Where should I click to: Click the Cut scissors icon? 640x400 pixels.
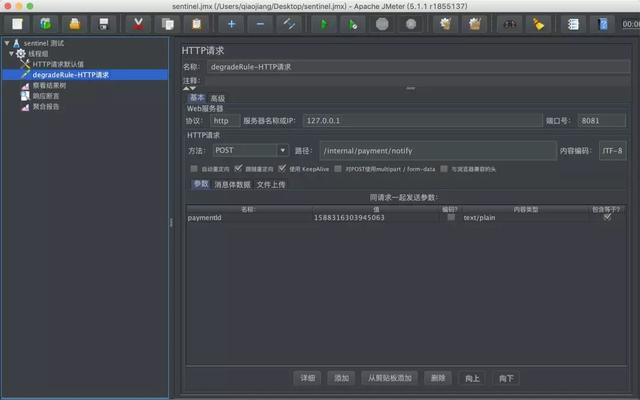(138, 24)
